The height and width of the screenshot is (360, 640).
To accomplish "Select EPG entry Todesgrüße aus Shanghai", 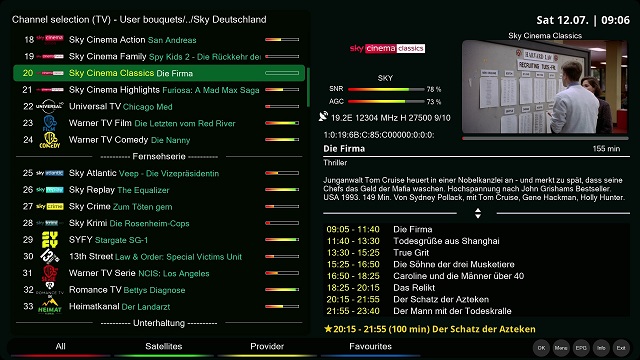I will 476,241.
